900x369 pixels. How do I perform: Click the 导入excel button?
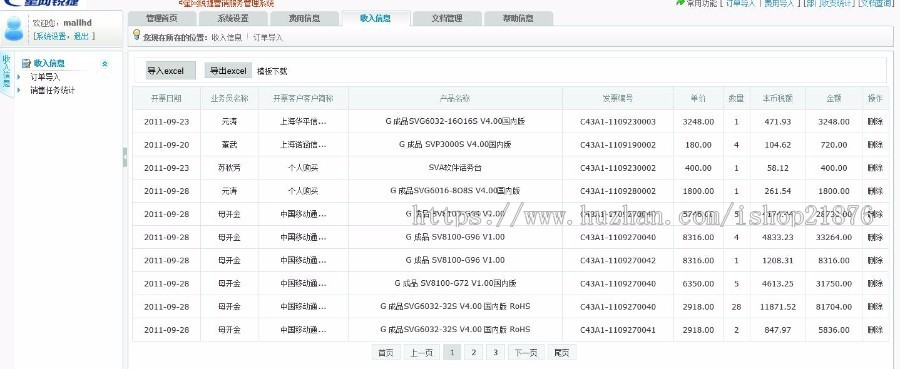170,70
